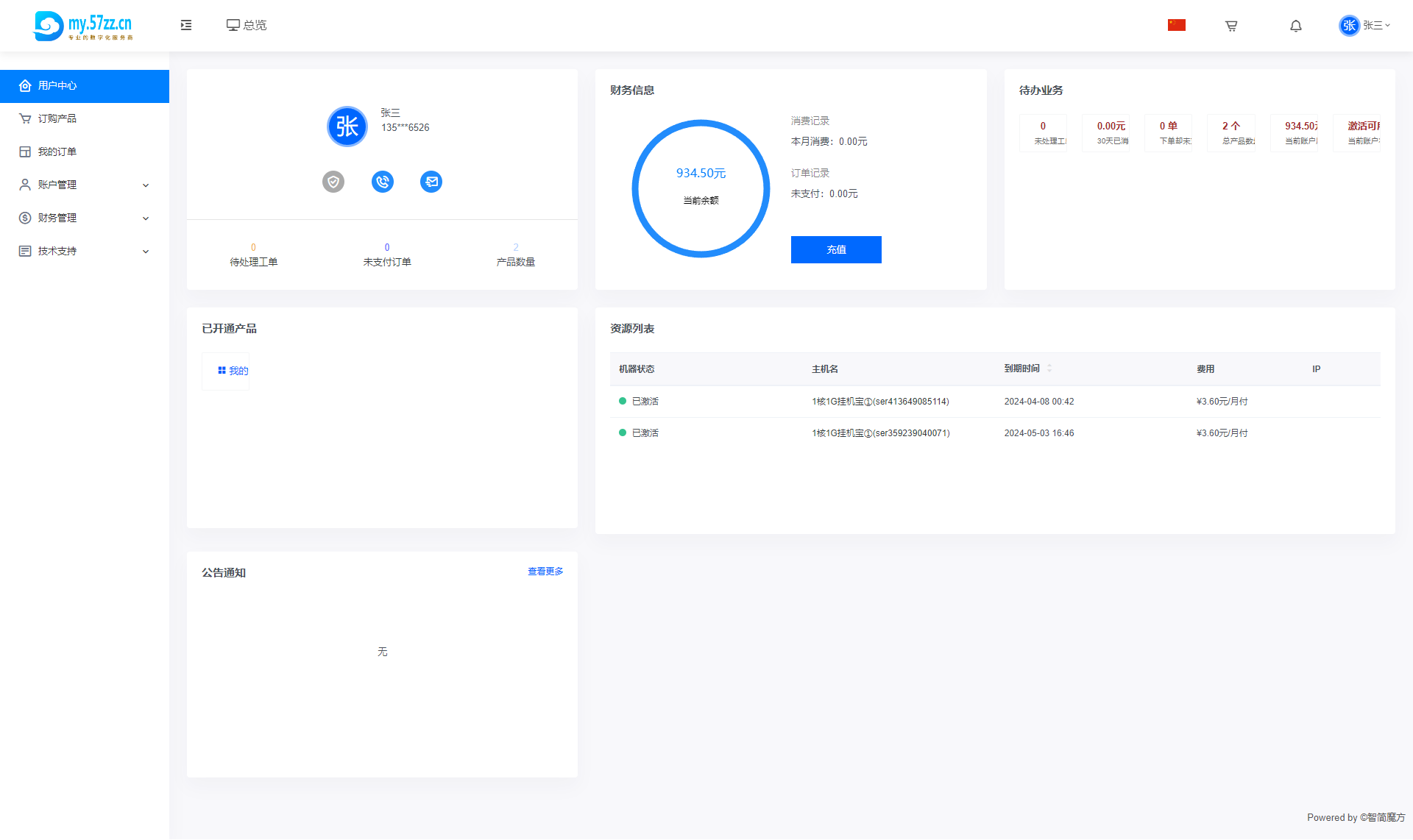Open the 总览 overview tab
1413x840 pixels.
point(247,25)
